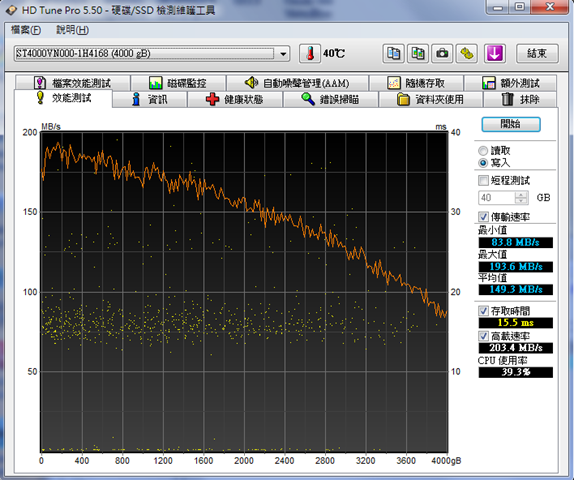574x480 pixels.
Task: Open options via yellow tools icon
Action: (466, 53)
